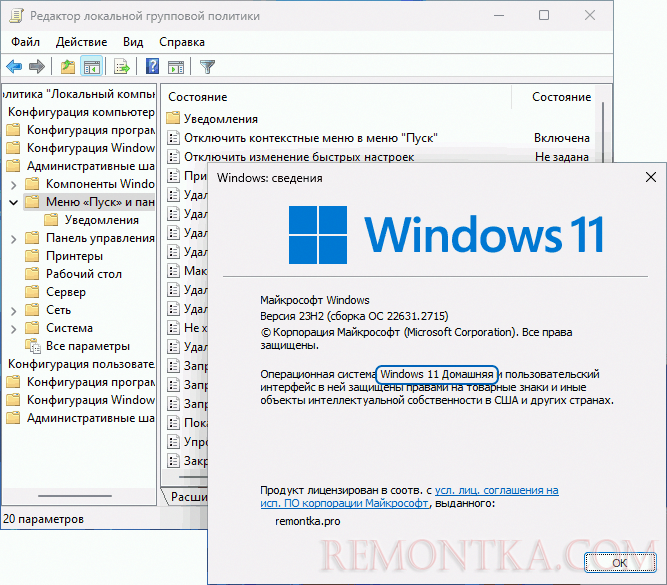Screen dimensions: 667x585
Task: Select Конфигурация компьютера in the tree
Action: pos(81,112)
